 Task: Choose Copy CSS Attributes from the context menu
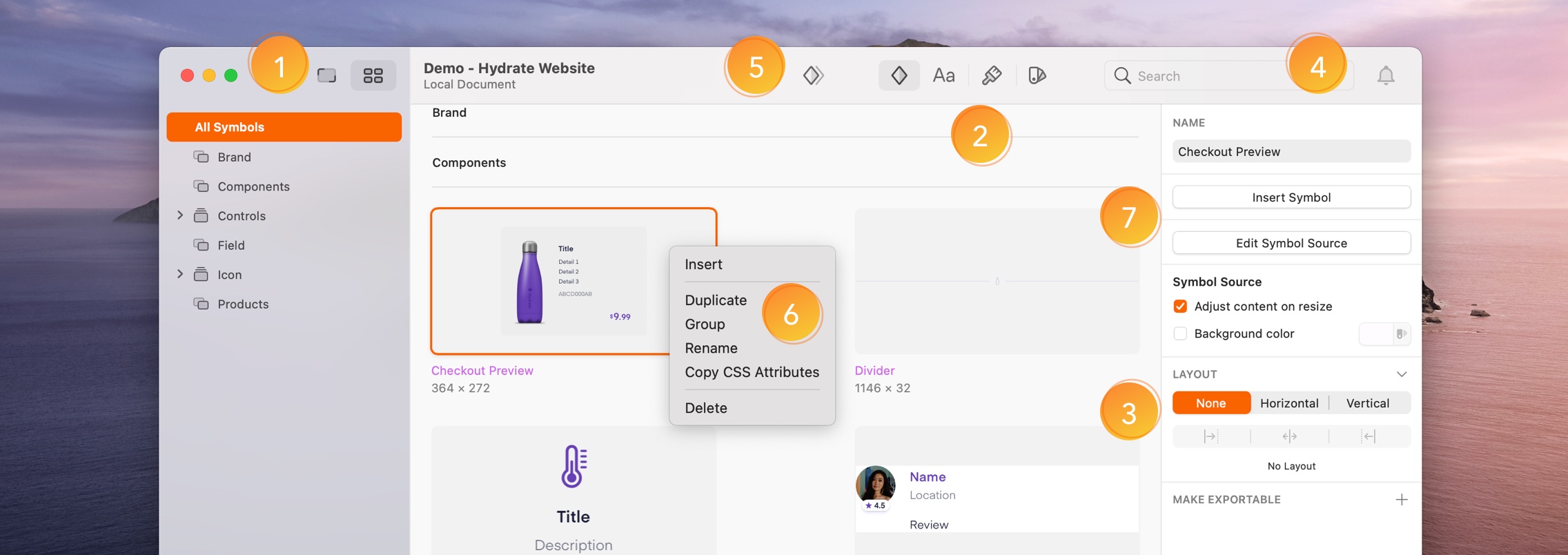coord(752,372)
